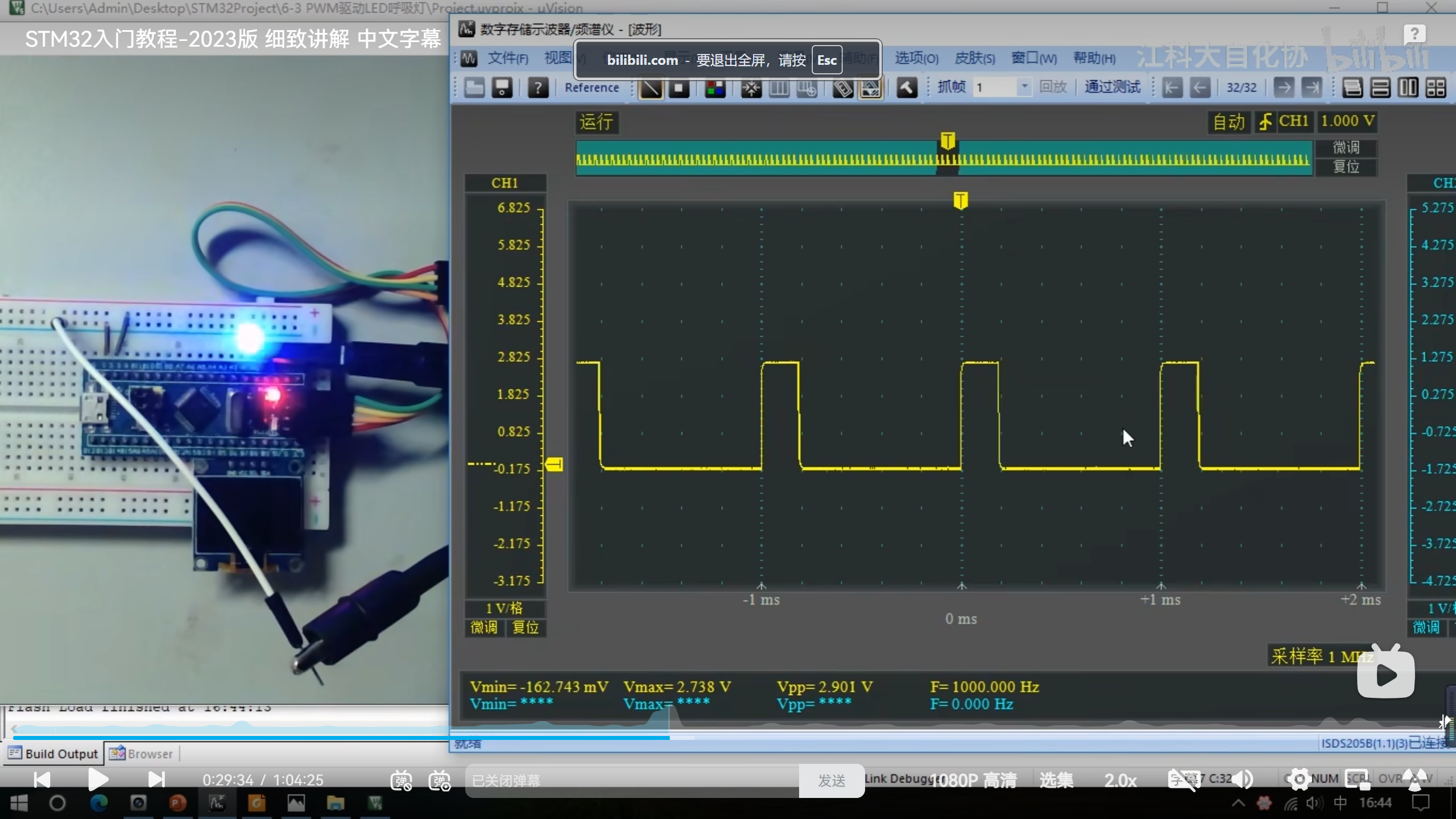Screen dimensions: 1456x819
Task: Click the hammer tool icon
Action: click(x=907, y=88)
